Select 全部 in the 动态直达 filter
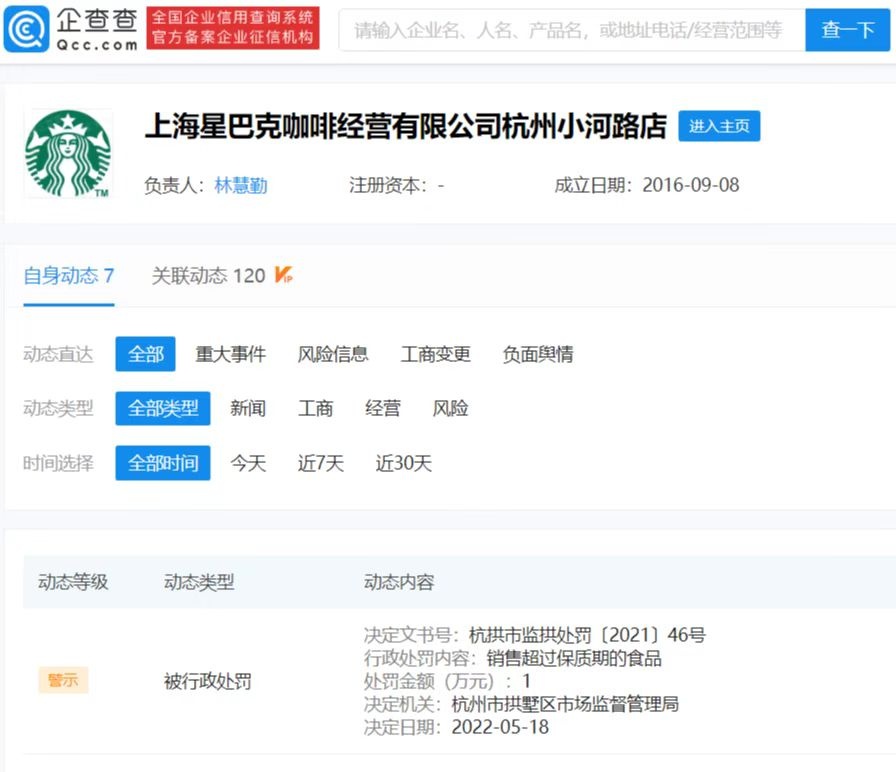The width and height of the screenshot is (896, 772). click(x=145, y=354)
